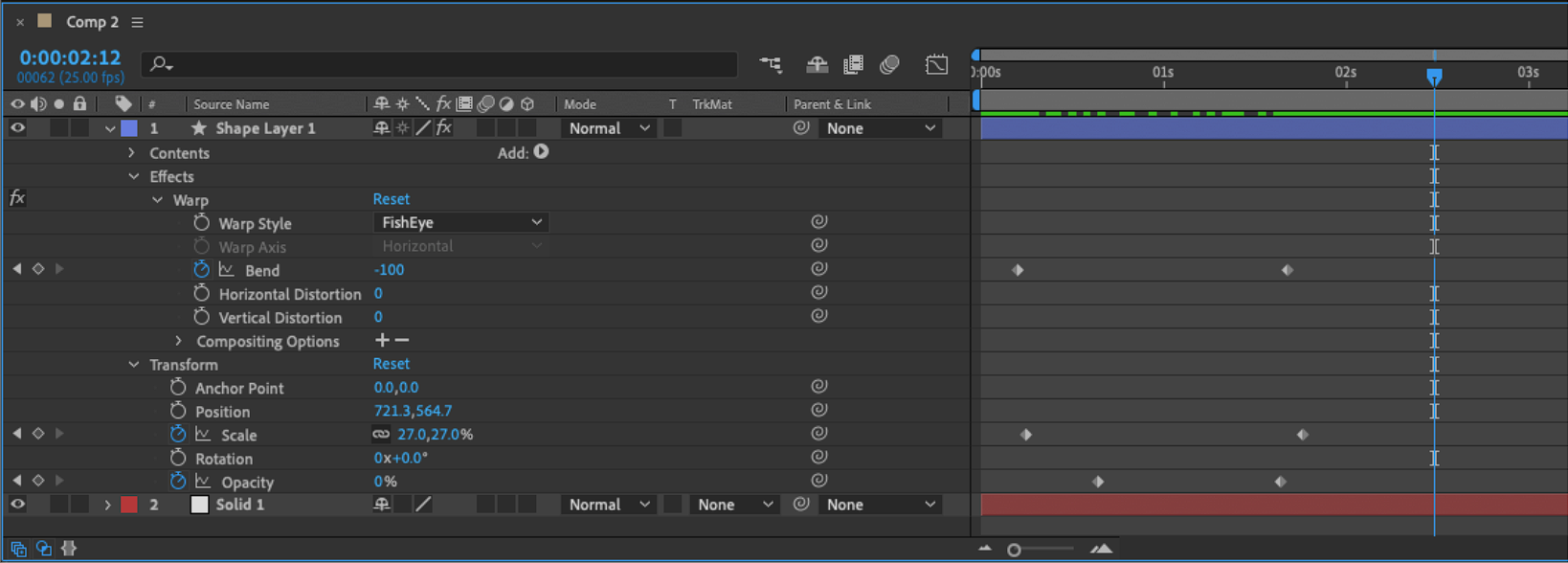
Task: Click Solid 1 parent pick whip
Action: coord(801,504)
